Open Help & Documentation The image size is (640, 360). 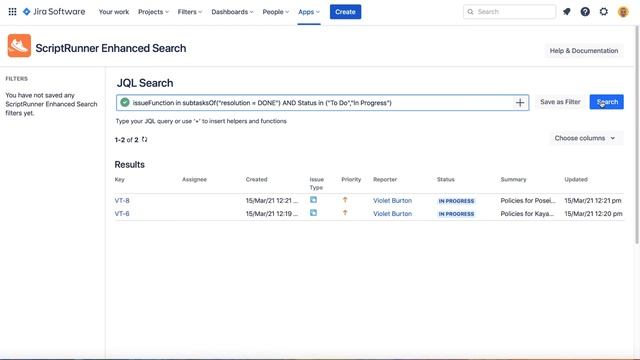[x=584, y=51]
